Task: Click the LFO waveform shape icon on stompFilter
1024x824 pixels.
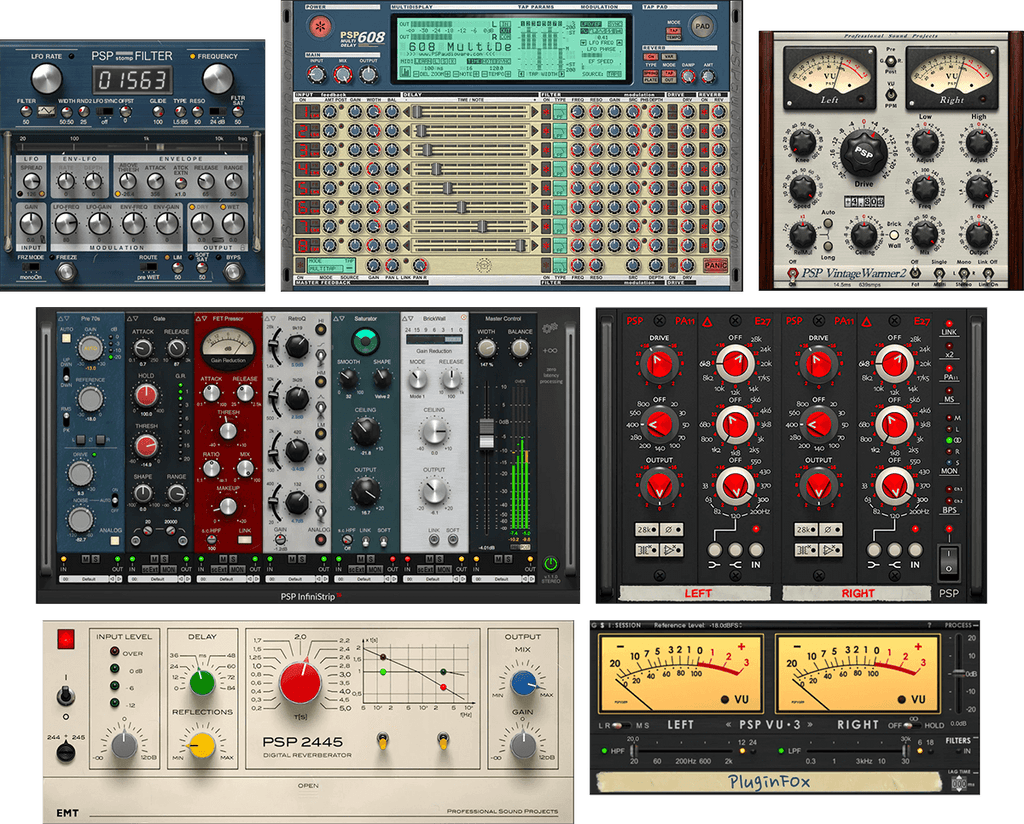Action: [x=46, y=112]
